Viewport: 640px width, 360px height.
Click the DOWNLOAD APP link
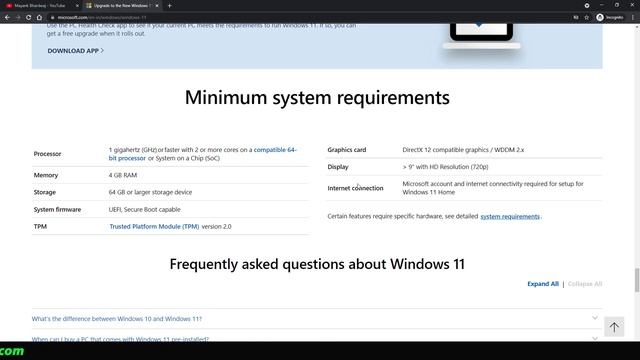point(76,51)
